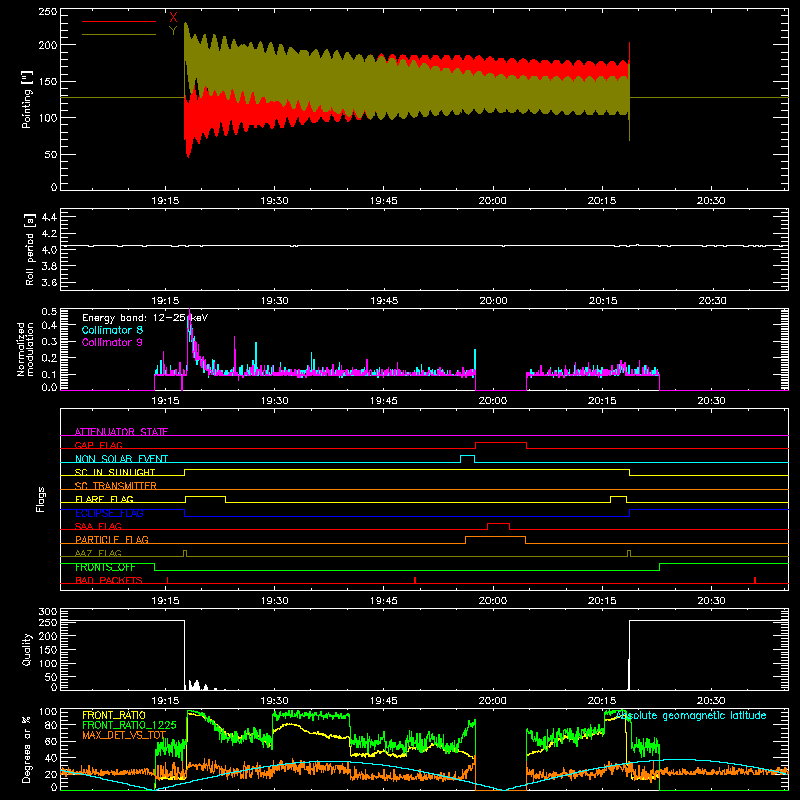The image size is (800, 800).
Task: Click the green FRONT_RATIO_1225 legend entry
Action: point(129,725)
